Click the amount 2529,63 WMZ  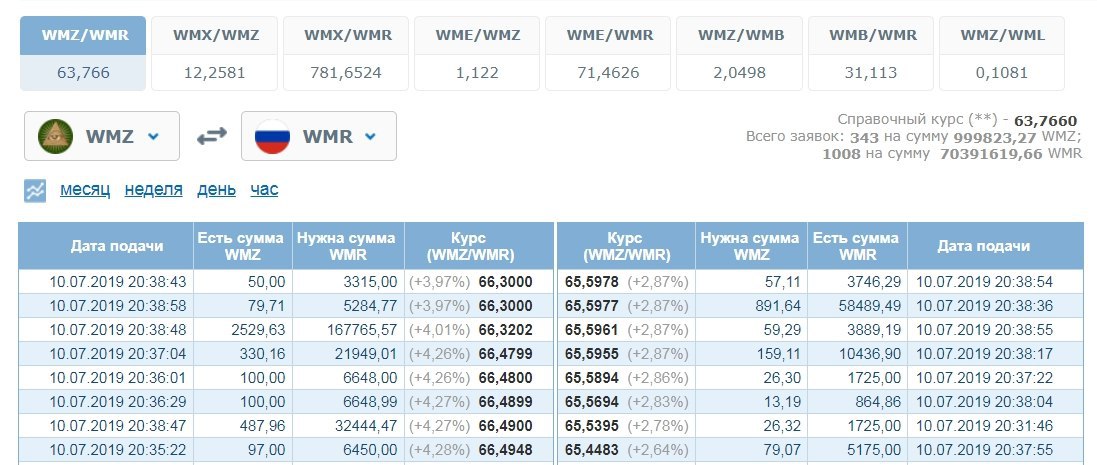click(257, 330)
